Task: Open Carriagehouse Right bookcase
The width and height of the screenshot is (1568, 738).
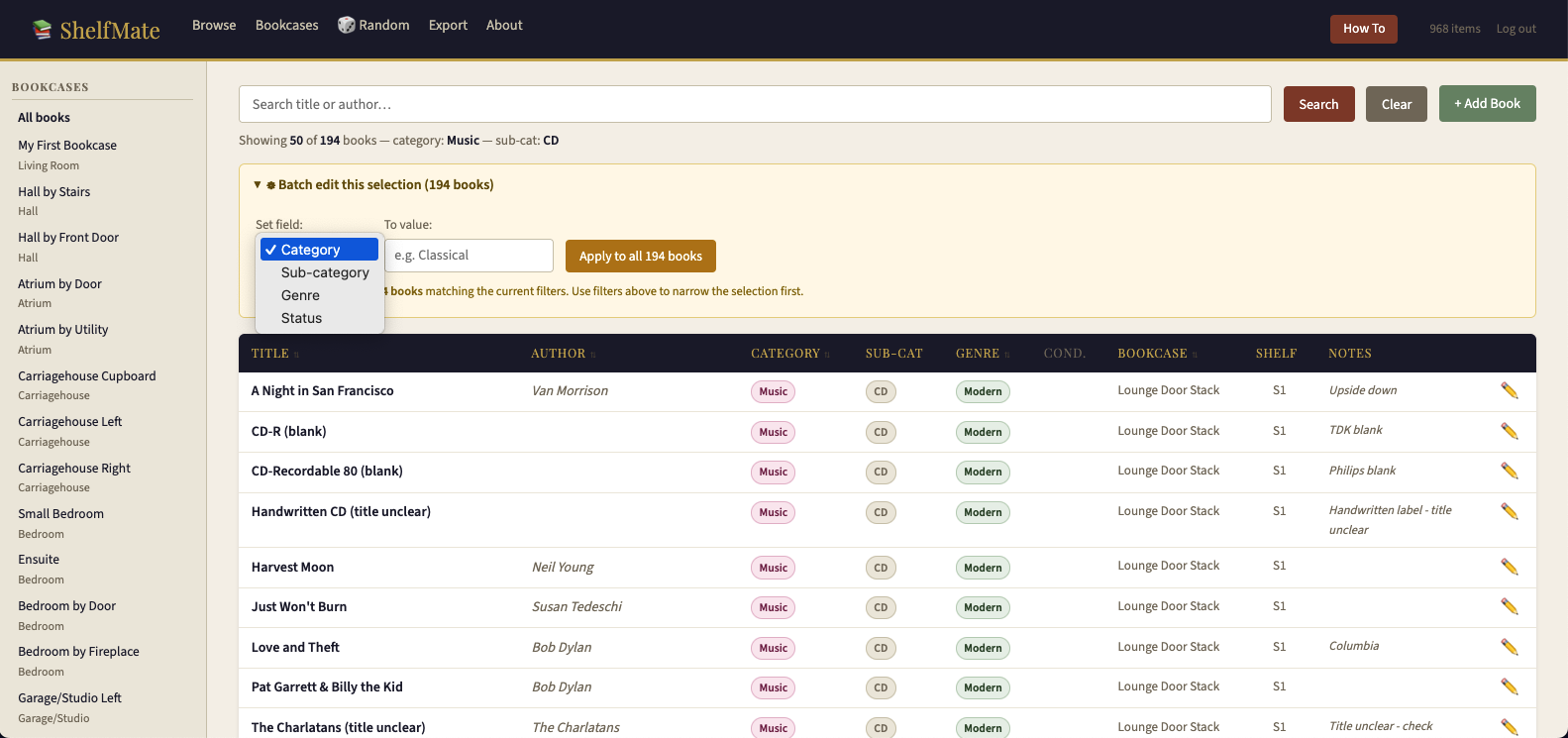Action: click(x=74, y=468)
